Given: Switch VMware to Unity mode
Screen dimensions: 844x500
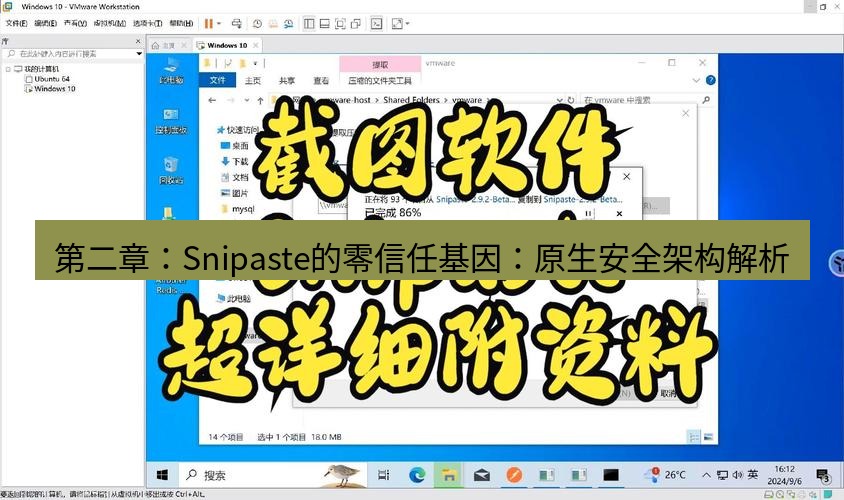Looking at the screenshot, I should coord(356,24).
